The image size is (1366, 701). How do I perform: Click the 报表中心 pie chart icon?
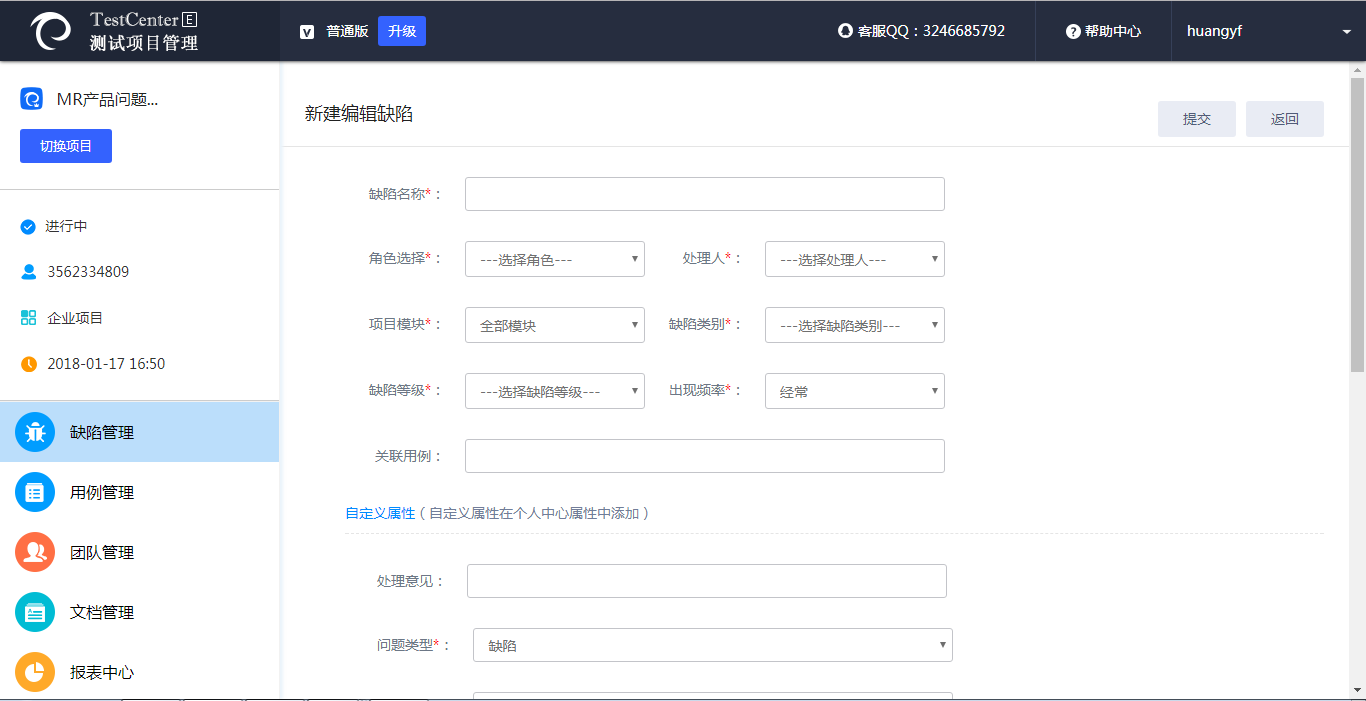pos(35,672)
